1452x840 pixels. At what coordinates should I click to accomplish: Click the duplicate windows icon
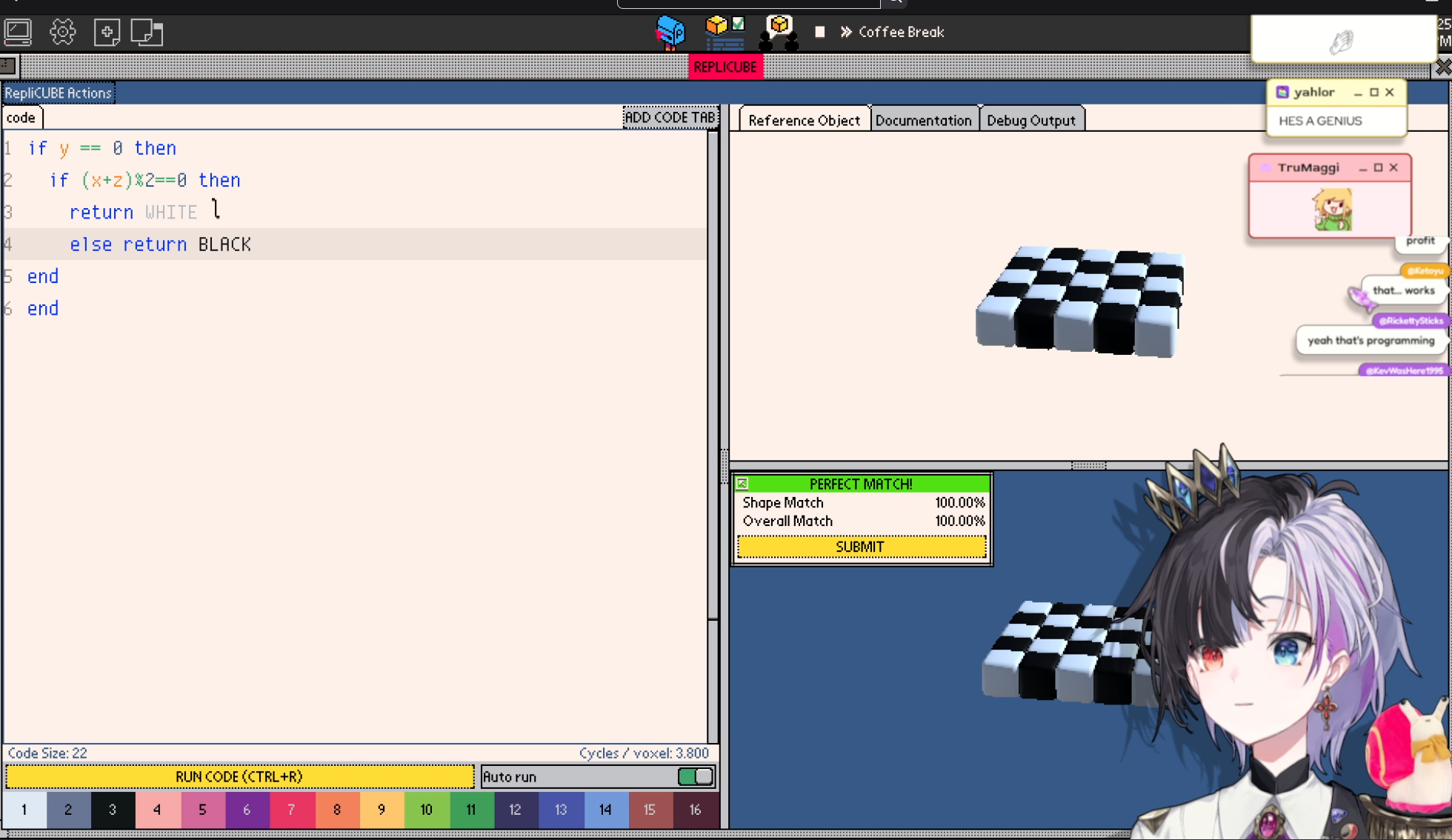(147, 32)
